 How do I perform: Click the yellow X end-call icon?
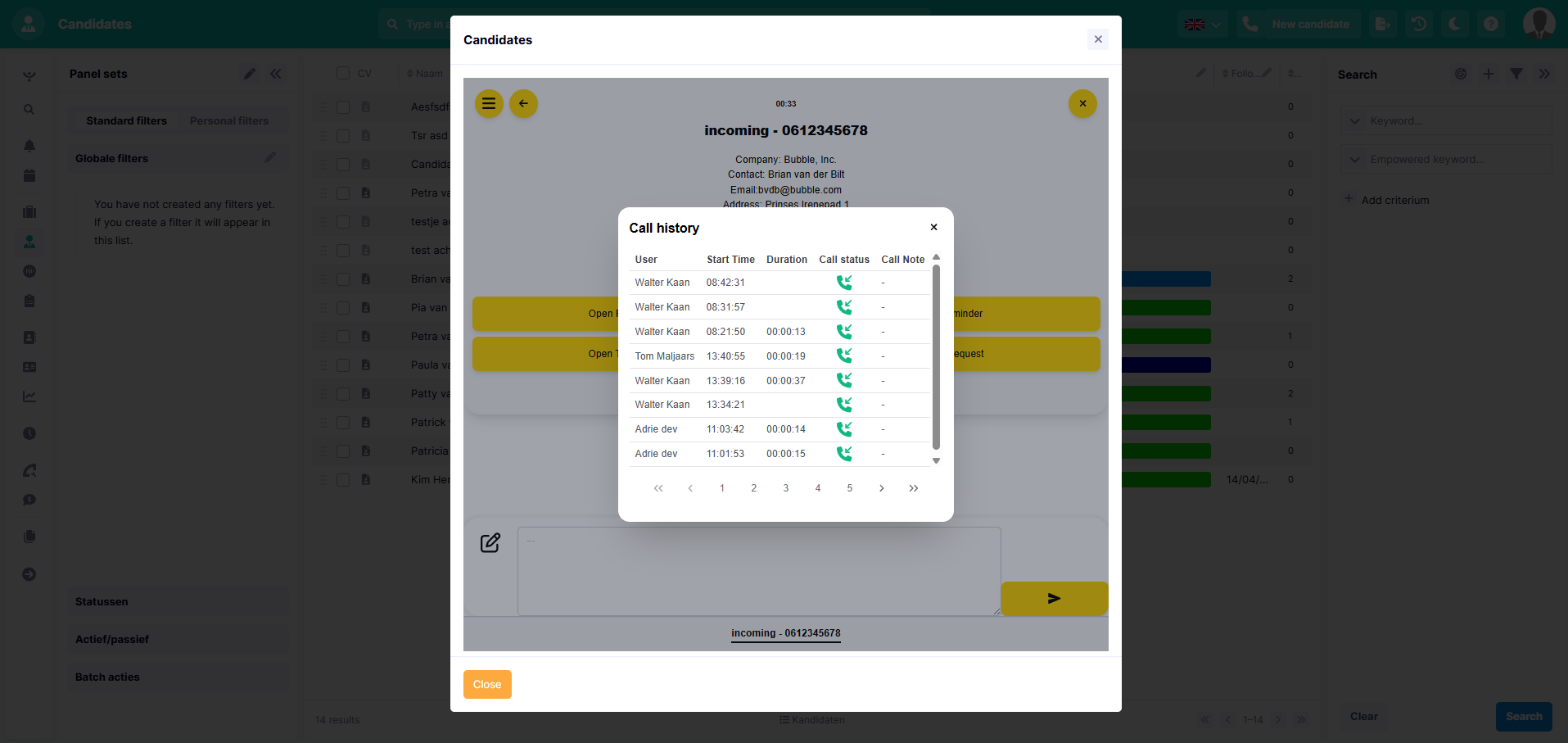[1082, 104]
